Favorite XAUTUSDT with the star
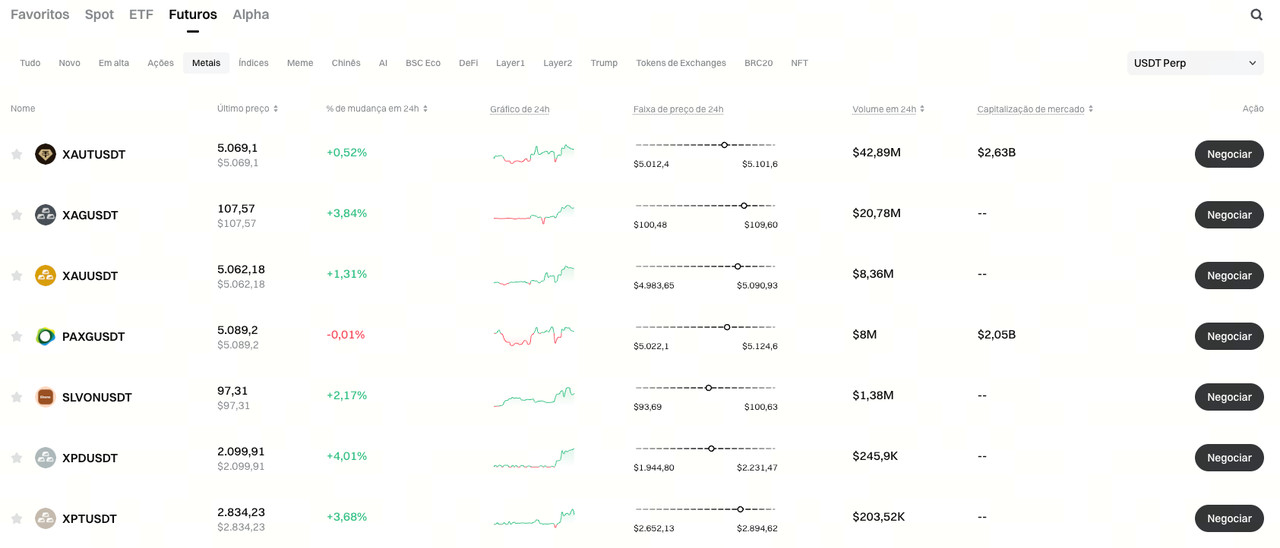The height and width of the screenshot is (548, 1280). pyautogui.click(x=16, y=154)
